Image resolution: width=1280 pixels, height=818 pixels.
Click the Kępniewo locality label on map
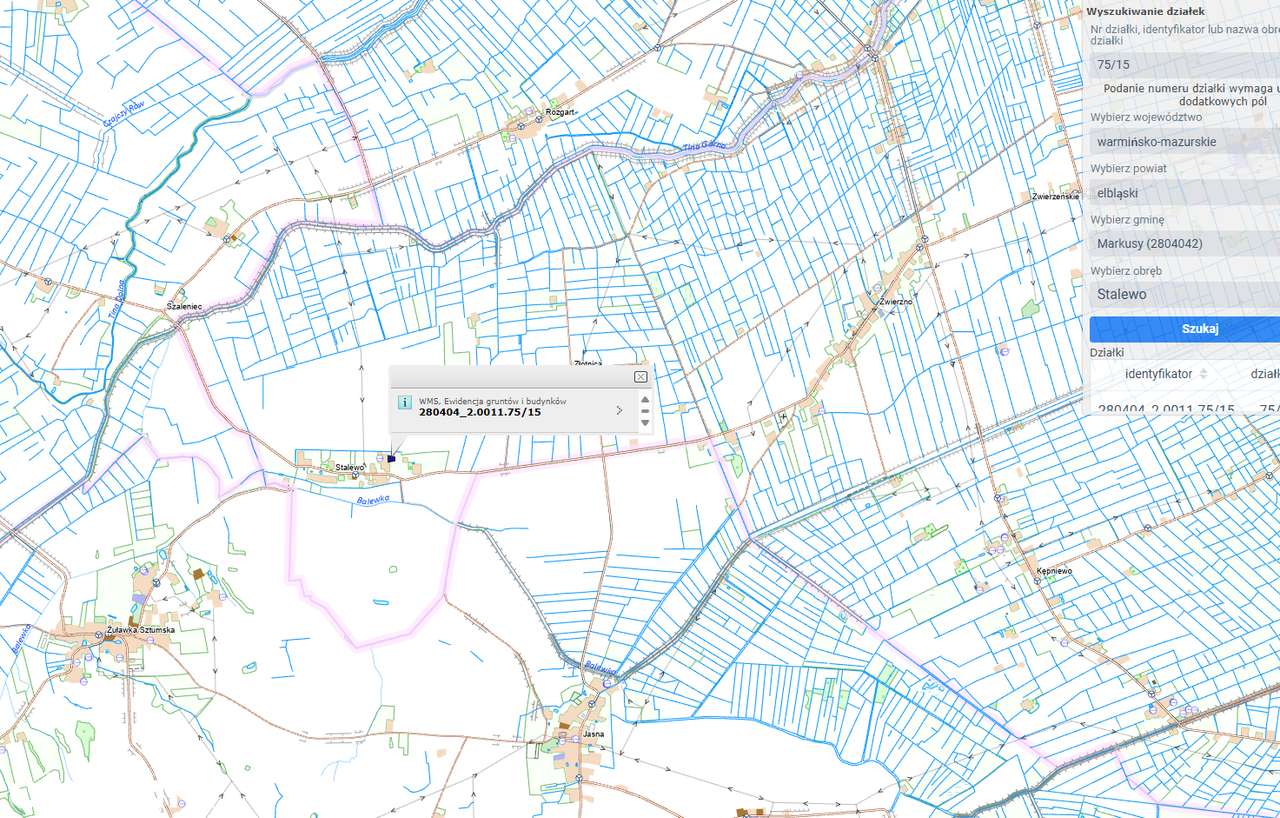(1055, 570)
